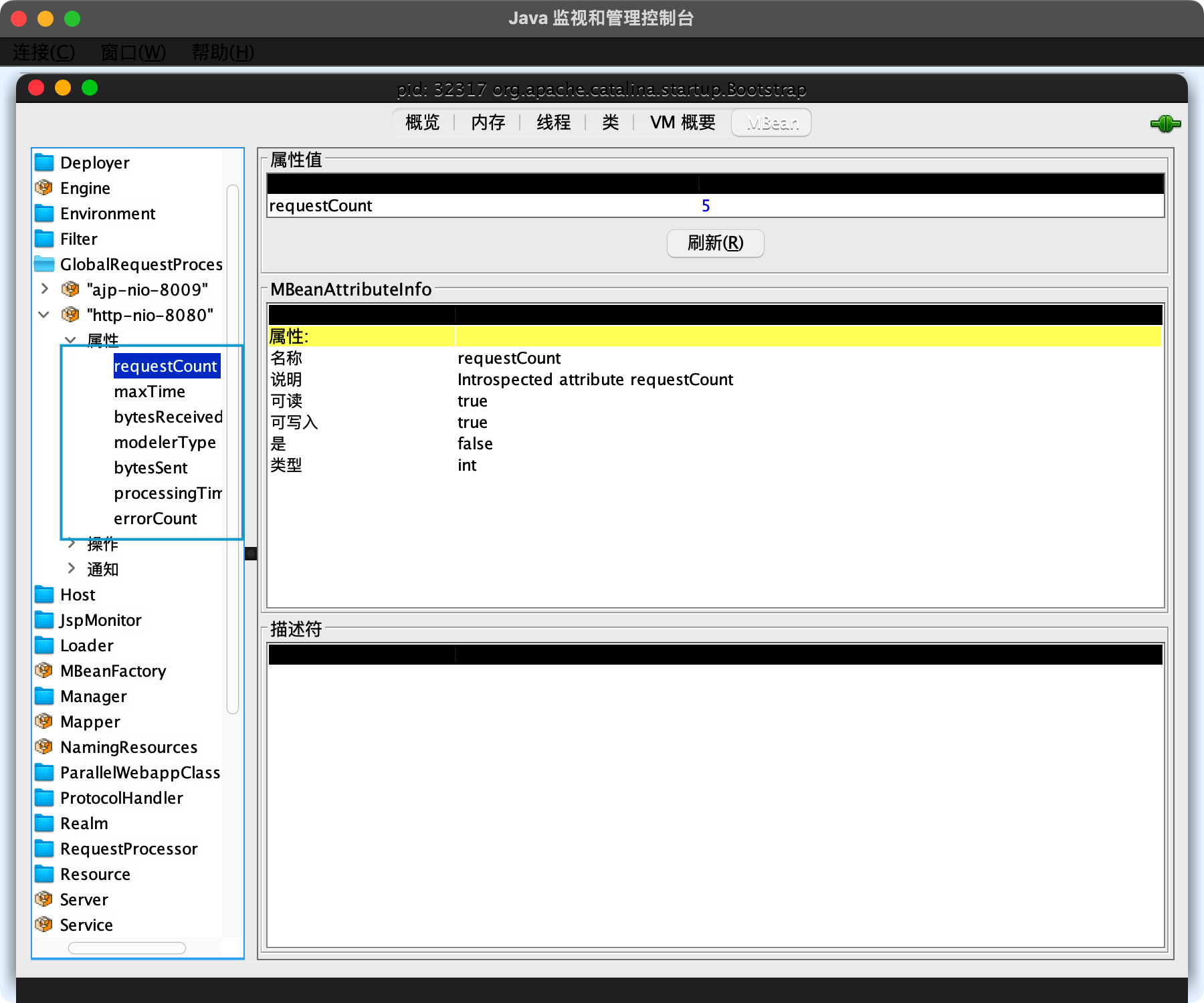The width and height of the screenshot is (1204, 1003).
Task: Click the "http-nio-8080" bean icon
Action: [x=70, y=315]
